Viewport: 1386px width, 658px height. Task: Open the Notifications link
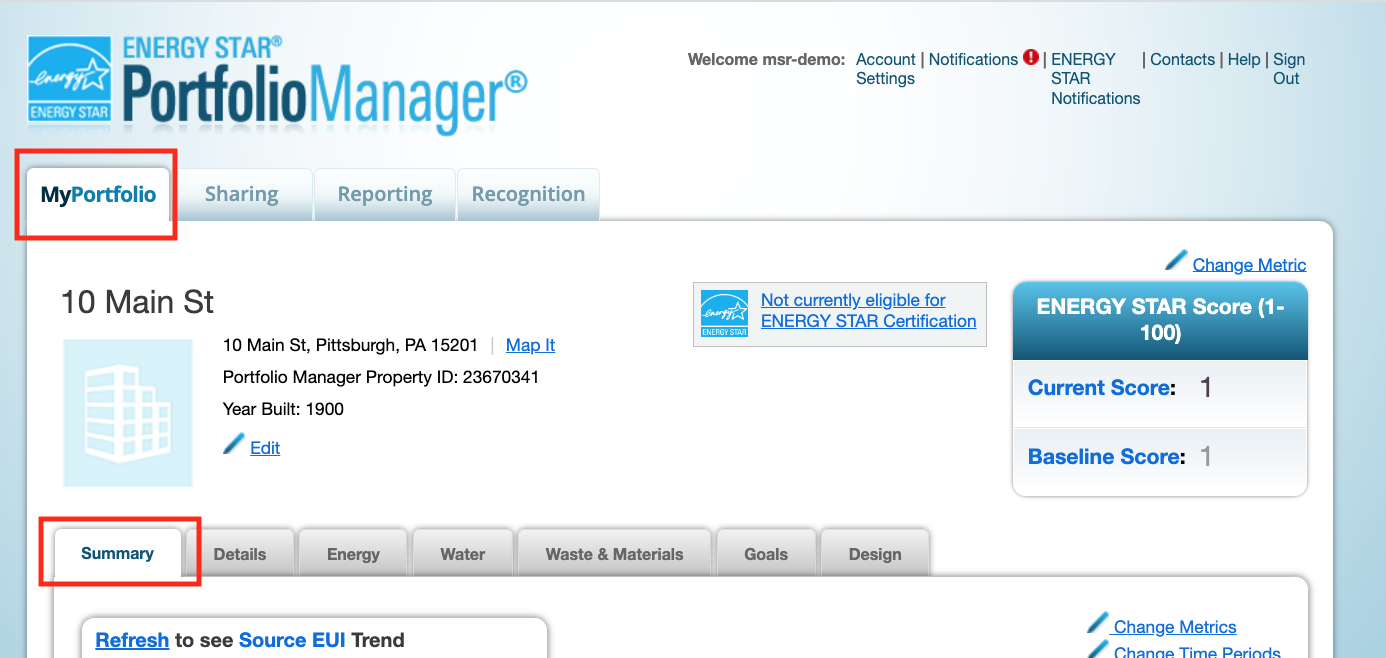click(973, 59)
